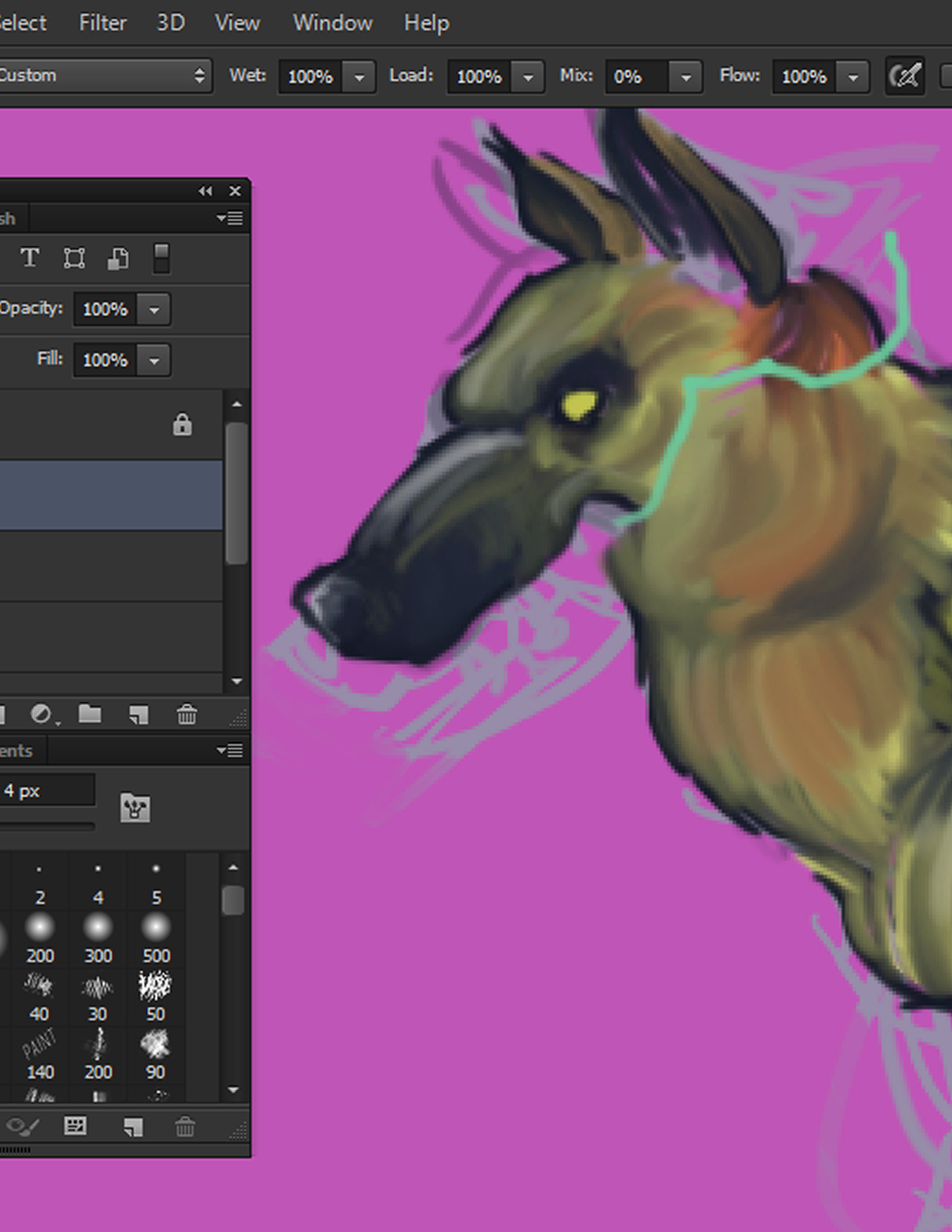
Task: Delete the selected layer
Action: click(x=187, y=714)
